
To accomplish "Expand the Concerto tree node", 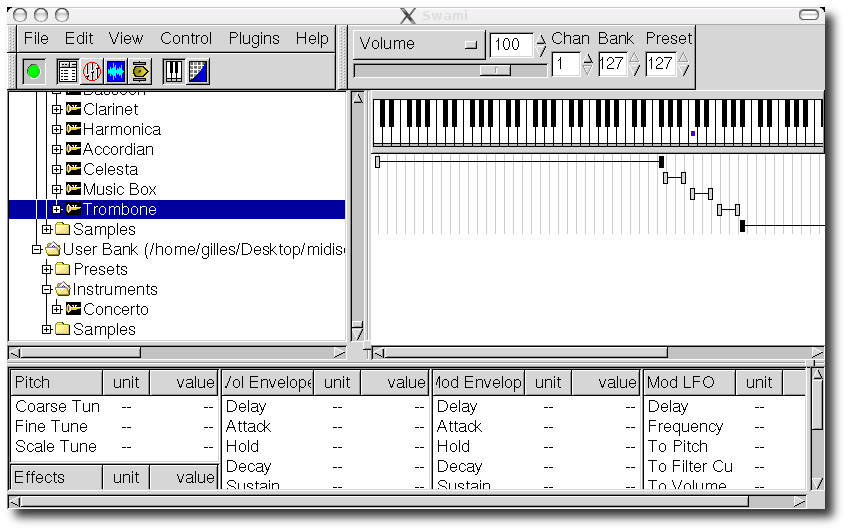I will [x=56, y=309].
